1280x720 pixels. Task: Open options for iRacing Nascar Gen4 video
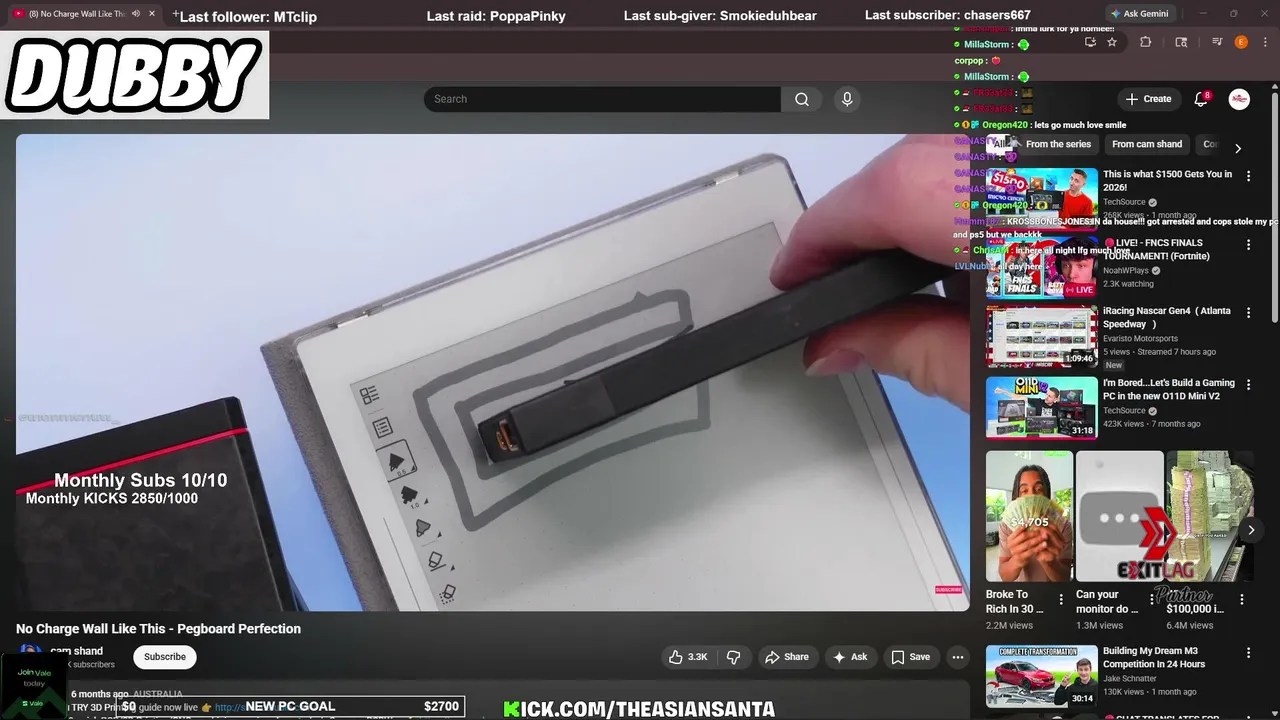[x=1248, y=313]
